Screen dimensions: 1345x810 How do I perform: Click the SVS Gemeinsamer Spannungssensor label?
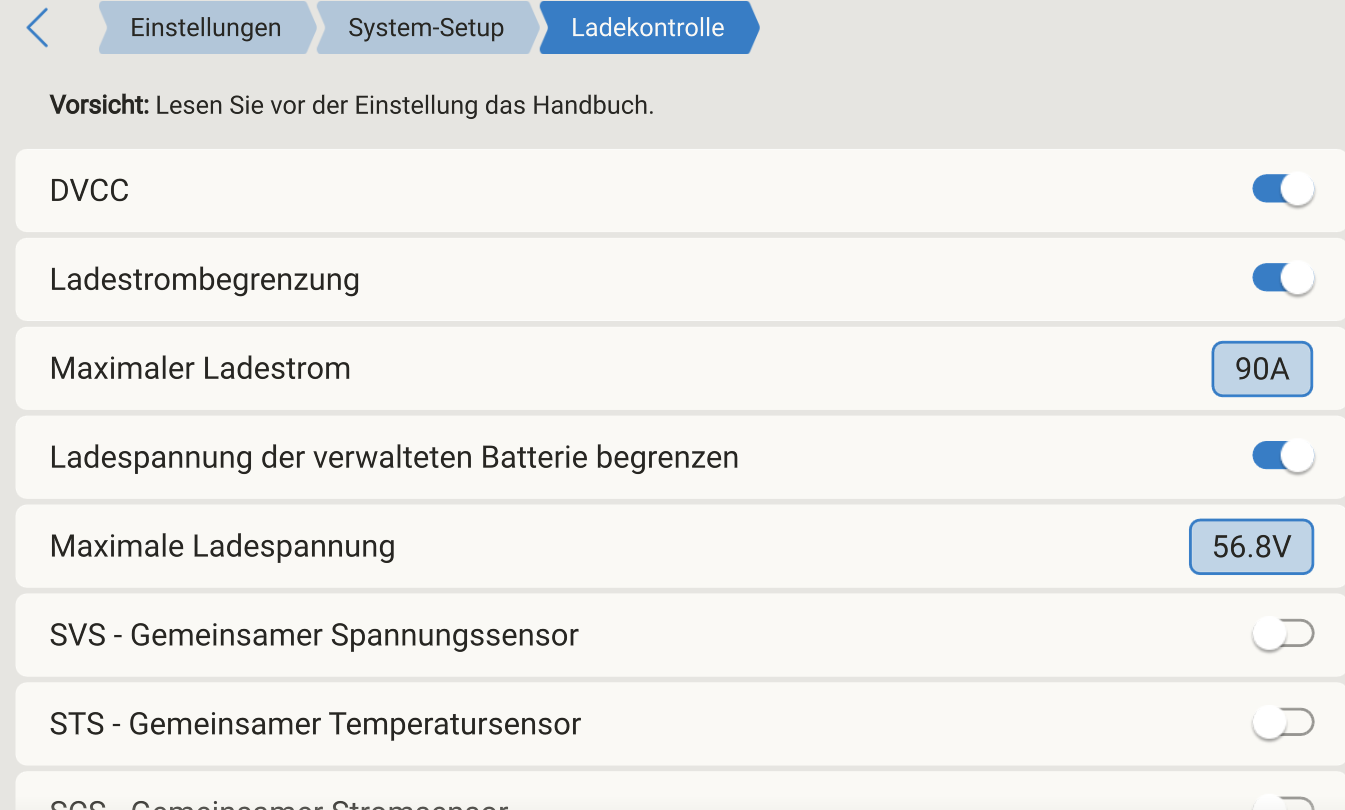pos(314,635)
